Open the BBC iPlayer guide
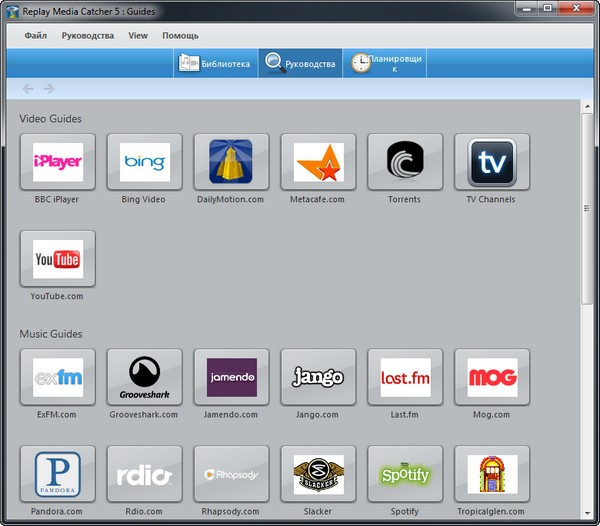 tap(58, 162)
